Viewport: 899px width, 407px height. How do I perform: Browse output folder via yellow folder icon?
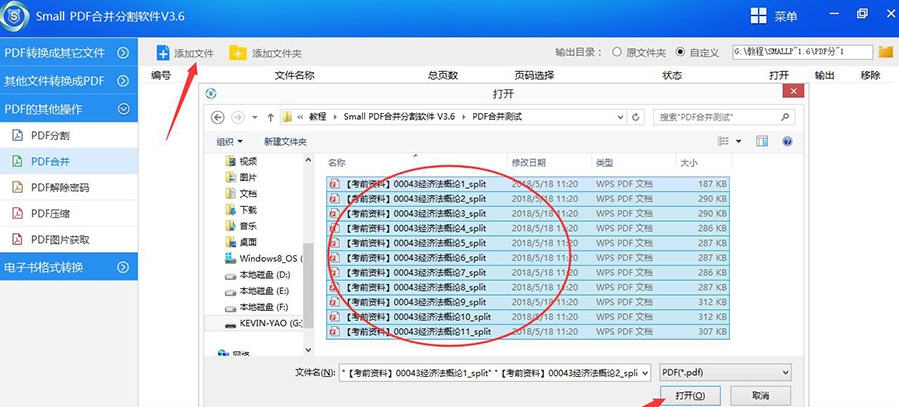coord(886,52)
